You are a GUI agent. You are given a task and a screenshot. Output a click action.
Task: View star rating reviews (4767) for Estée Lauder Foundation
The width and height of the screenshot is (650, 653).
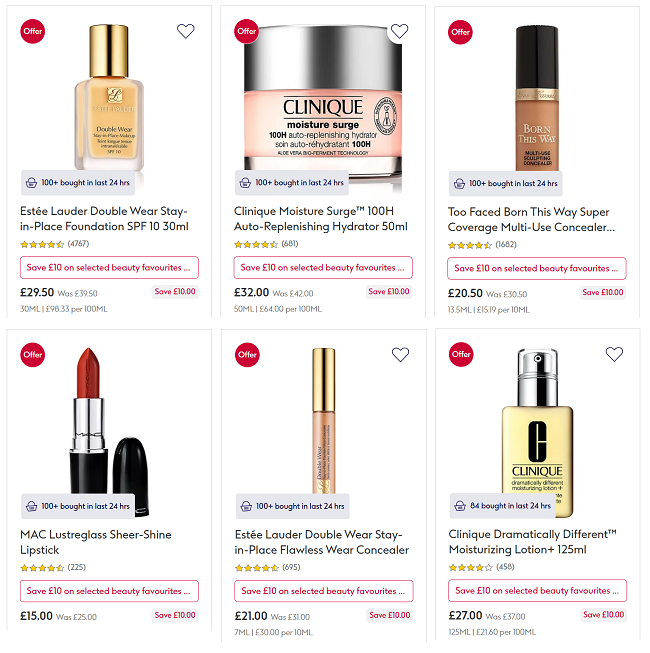coord(55,244)
